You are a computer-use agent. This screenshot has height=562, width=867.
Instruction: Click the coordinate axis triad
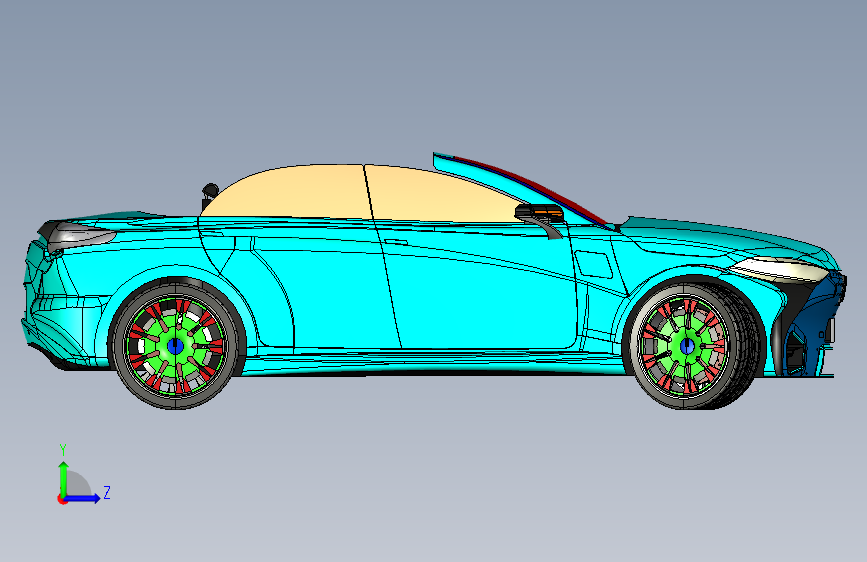tap(83, 475)
